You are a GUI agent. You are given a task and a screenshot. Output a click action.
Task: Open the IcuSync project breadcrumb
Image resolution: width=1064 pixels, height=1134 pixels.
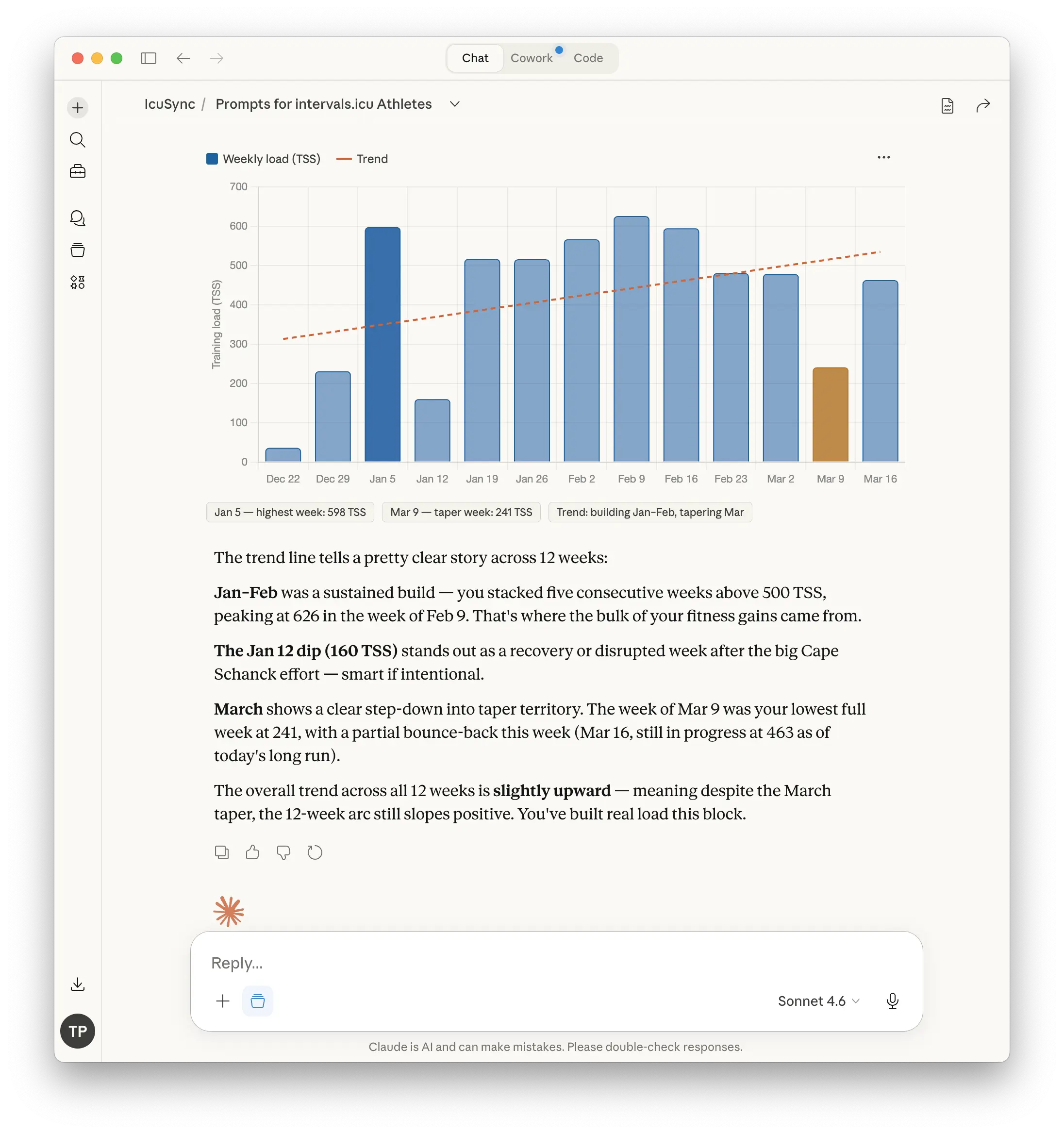pos(169,104)
